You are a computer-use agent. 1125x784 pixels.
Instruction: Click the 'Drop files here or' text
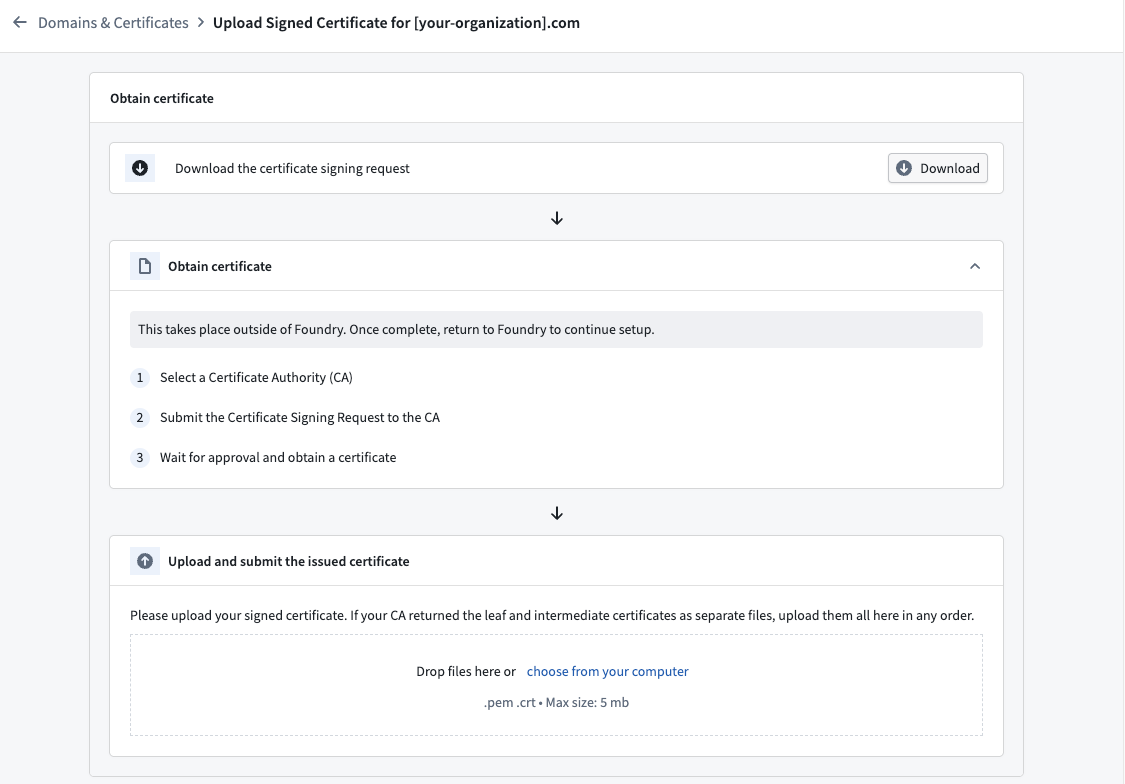(466, 671)
